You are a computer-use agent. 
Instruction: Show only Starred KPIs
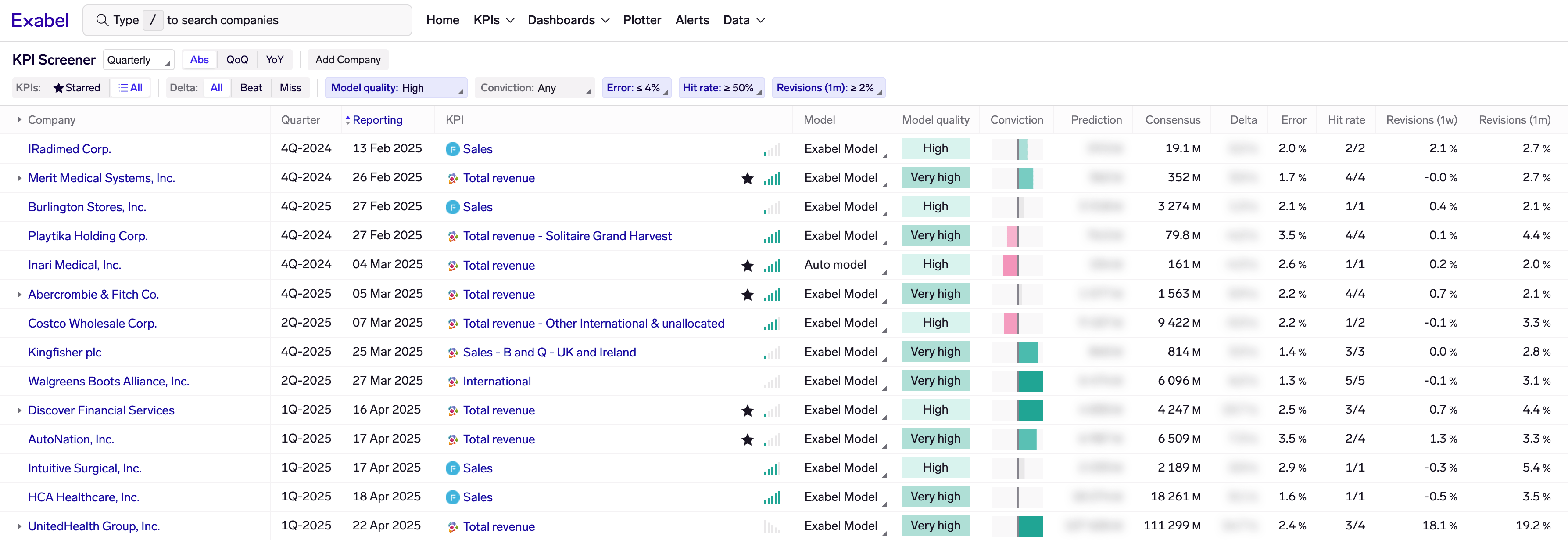[77, 88]
